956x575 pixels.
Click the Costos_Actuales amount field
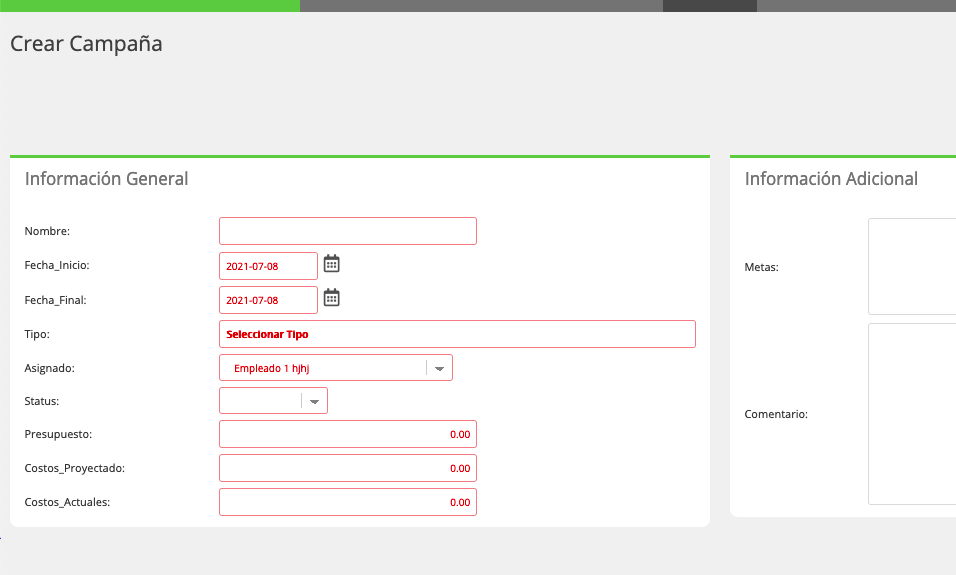point(348,502)
